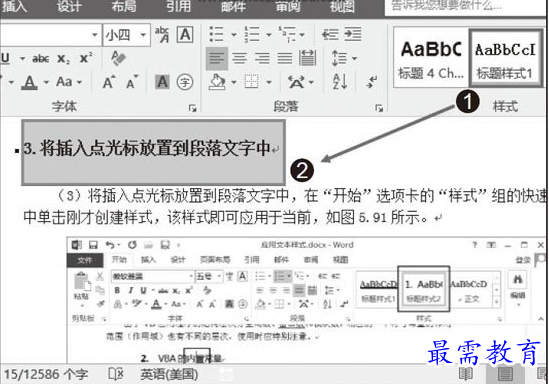Apply character border to text
This screenshot has height=384, width=549.
(x=185, y=34)
